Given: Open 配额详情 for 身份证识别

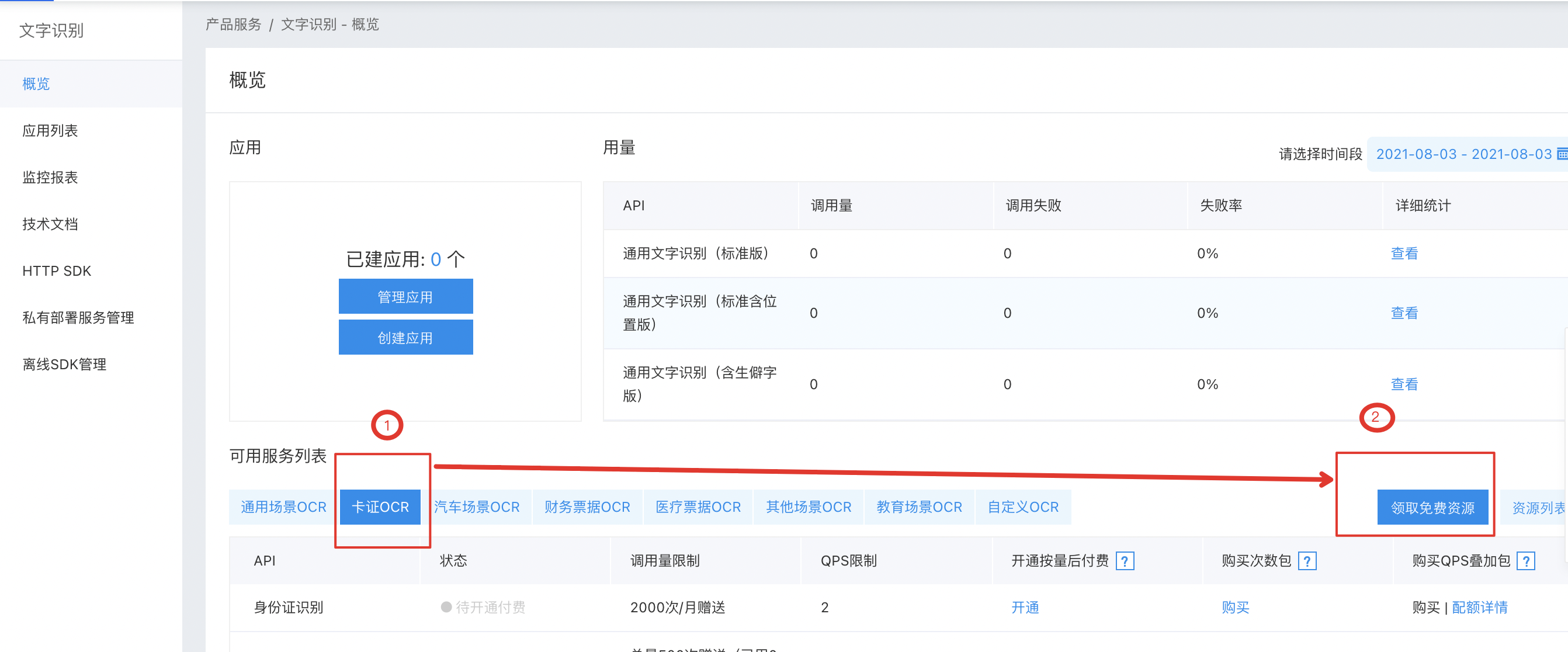Looking at the screenshot, I should 1480,608.
